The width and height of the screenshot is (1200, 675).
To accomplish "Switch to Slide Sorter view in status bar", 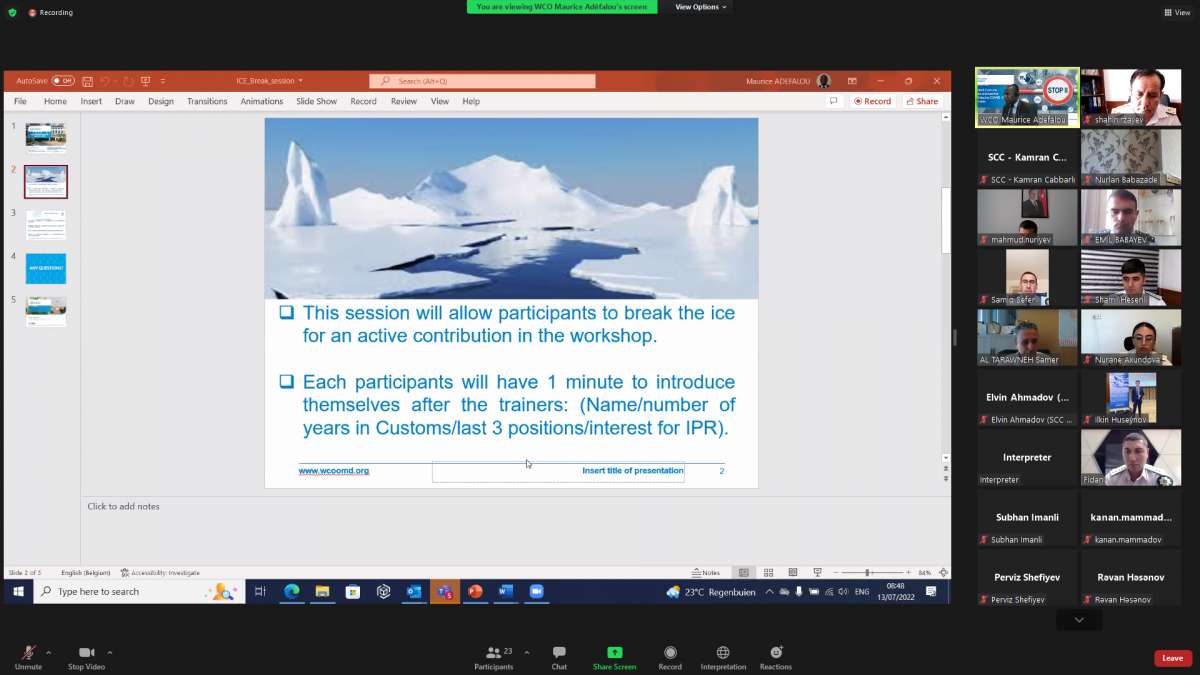I will click(x=768, y=573).
